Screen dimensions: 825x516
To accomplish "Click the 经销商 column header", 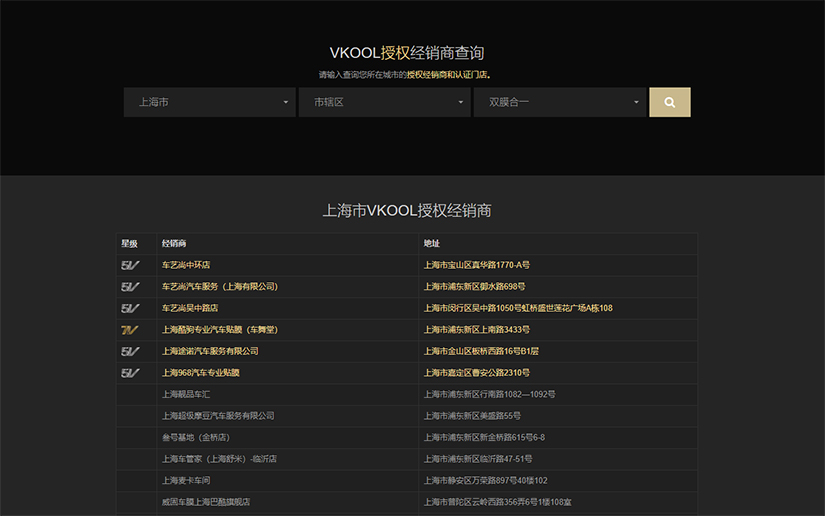I will coord(174,244).
